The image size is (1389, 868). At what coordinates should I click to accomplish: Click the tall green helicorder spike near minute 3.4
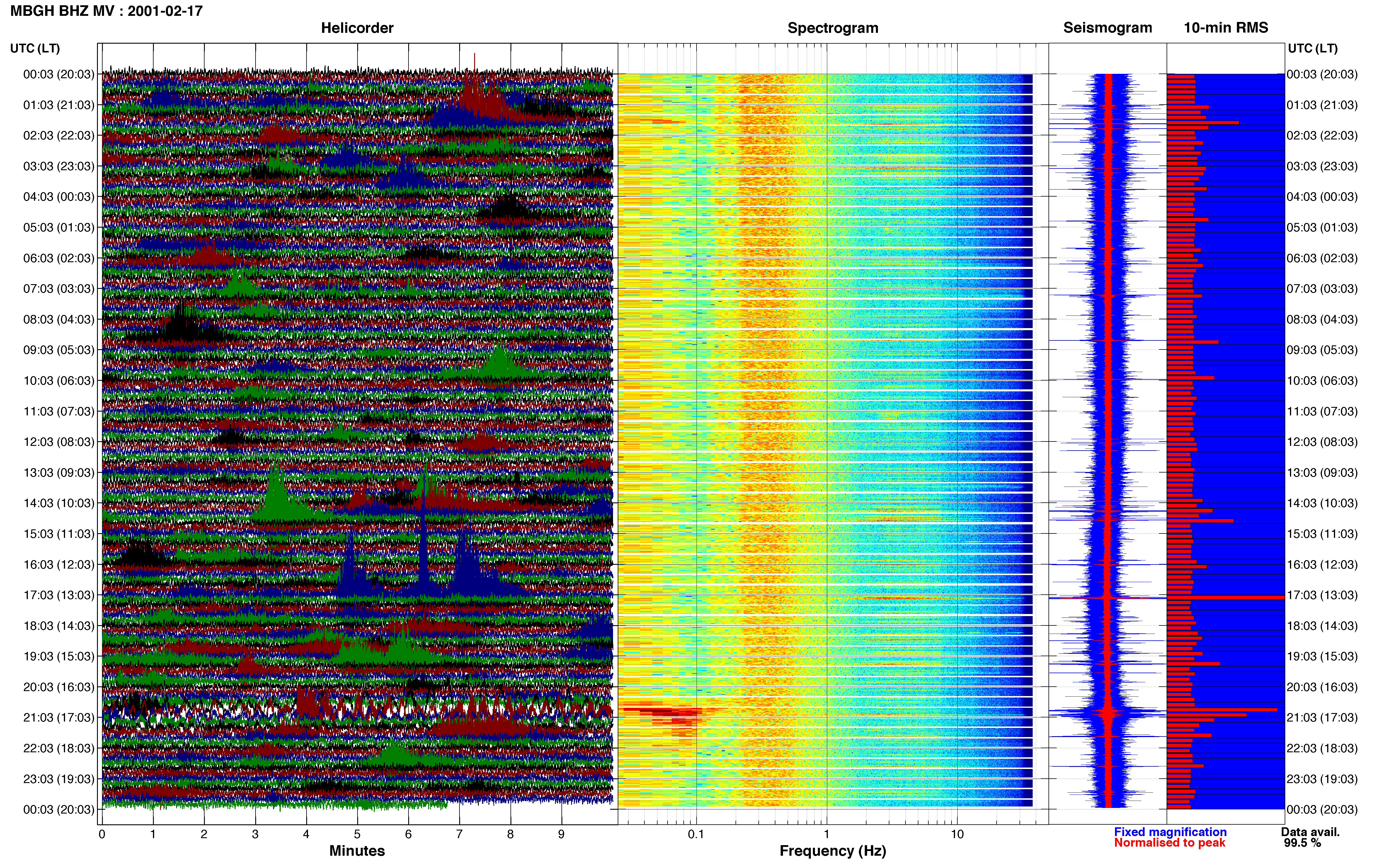point(276,488)
